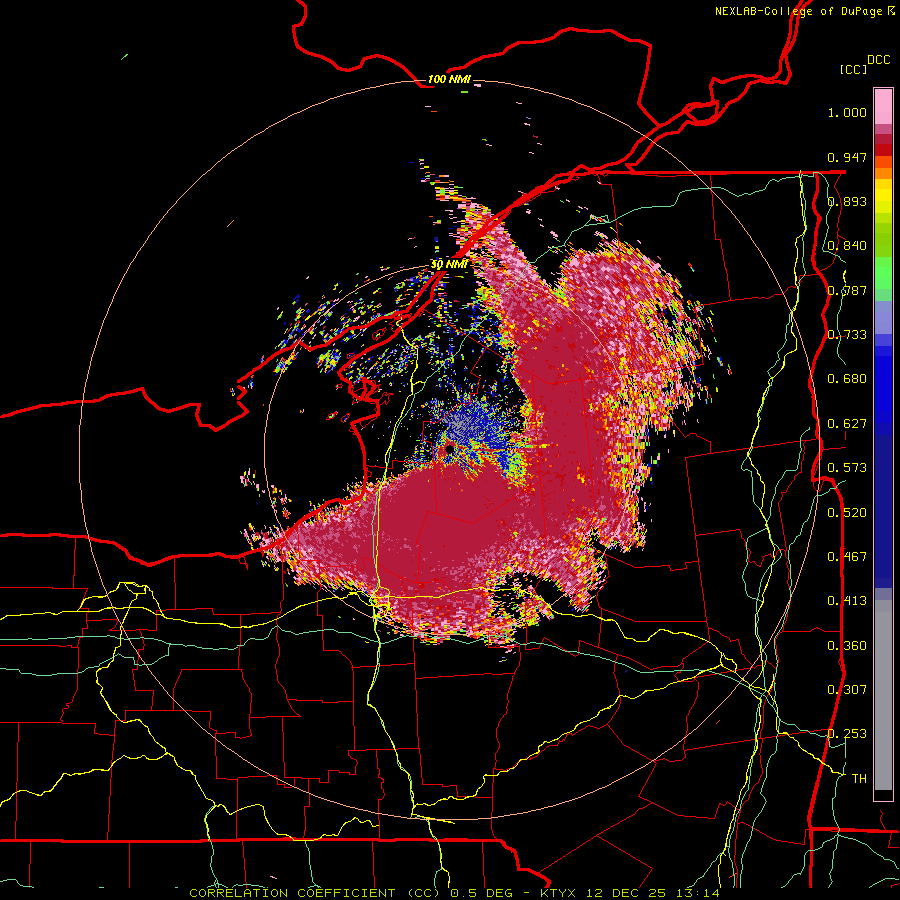Select the 1.000 scale value

tap(847, 112)
